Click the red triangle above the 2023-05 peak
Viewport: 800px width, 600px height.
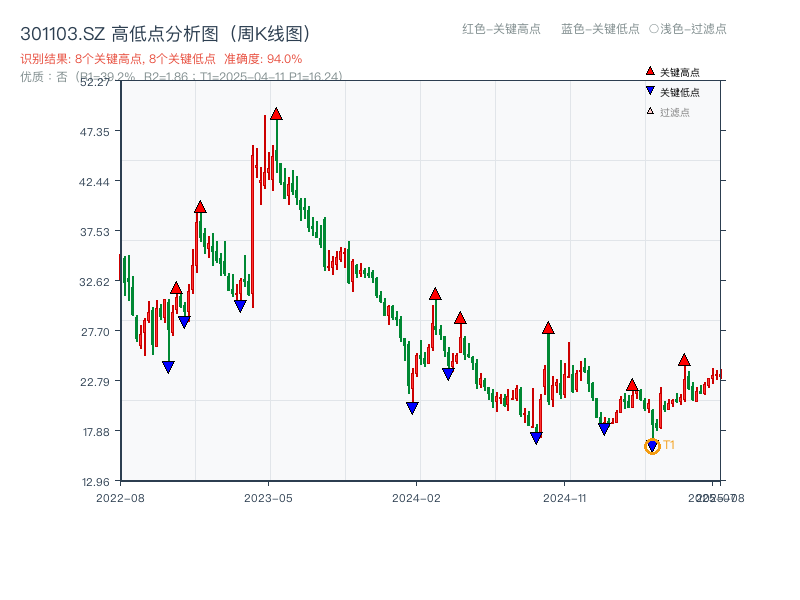click(x=277, y=115)
